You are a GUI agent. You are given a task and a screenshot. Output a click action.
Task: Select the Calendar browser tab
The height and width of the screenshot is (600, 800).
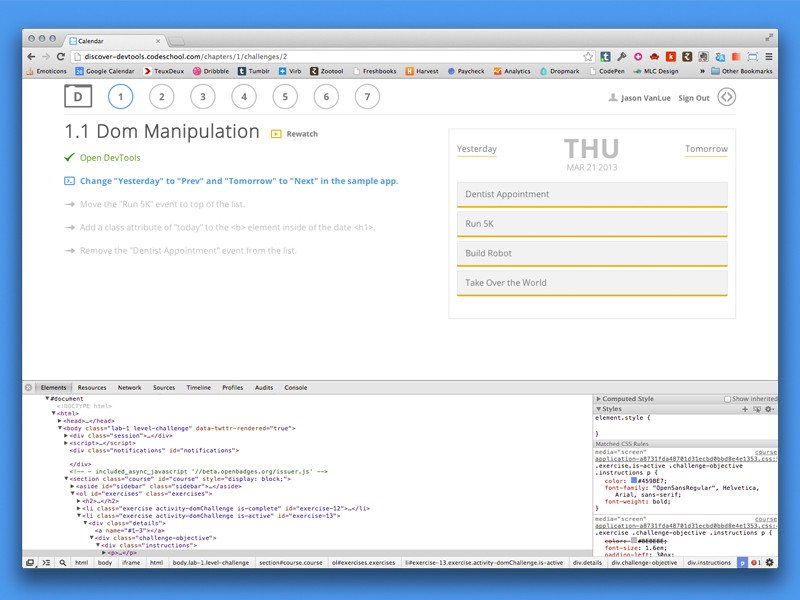[115, 41]
